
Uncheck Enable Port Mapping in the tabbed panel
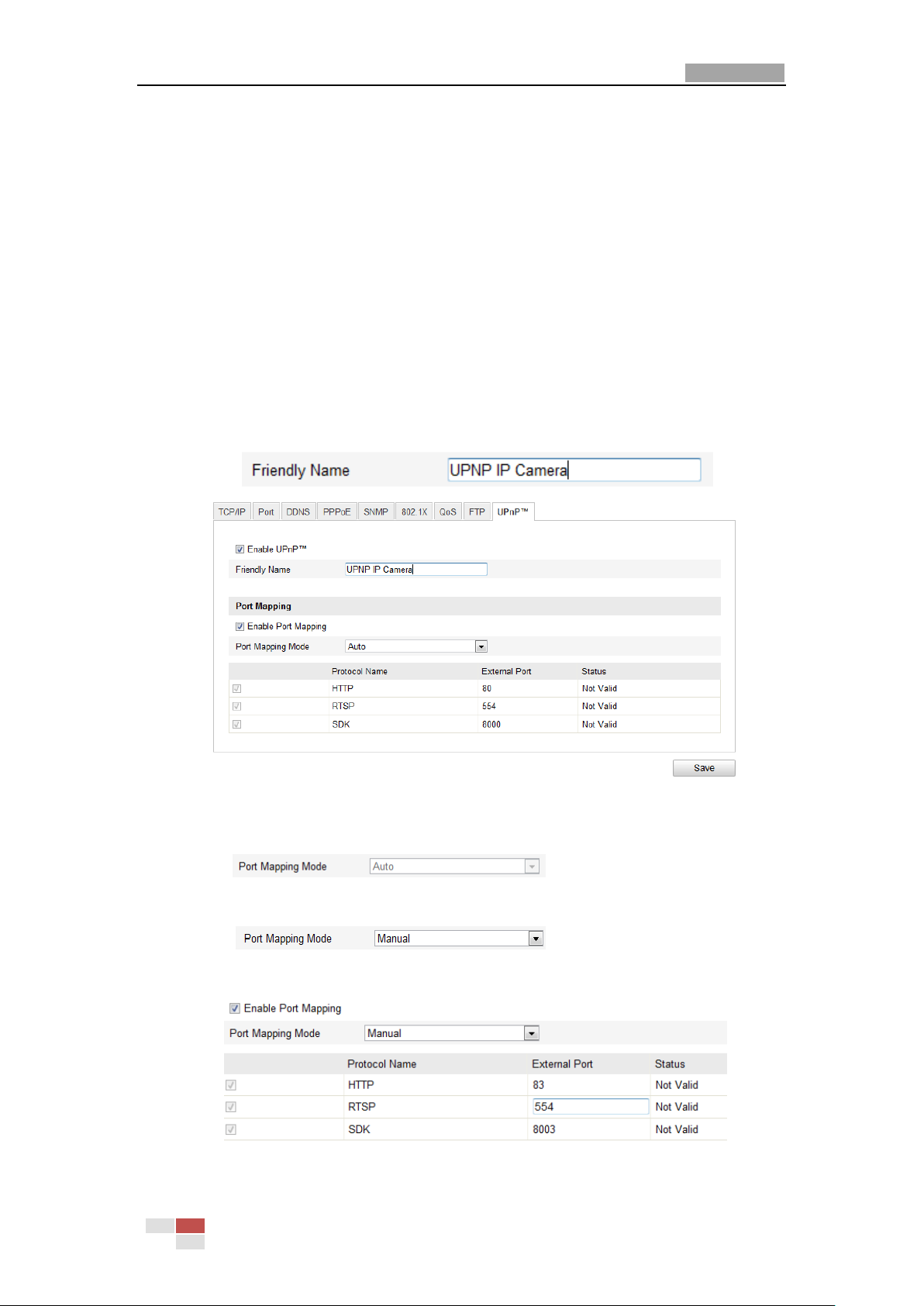click(x=240, y=626)
